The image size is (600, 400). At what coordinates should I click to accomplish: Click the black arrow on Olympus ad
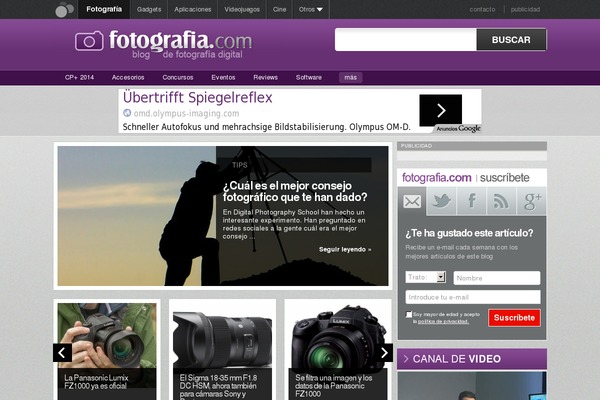click(x=440, y=110)
